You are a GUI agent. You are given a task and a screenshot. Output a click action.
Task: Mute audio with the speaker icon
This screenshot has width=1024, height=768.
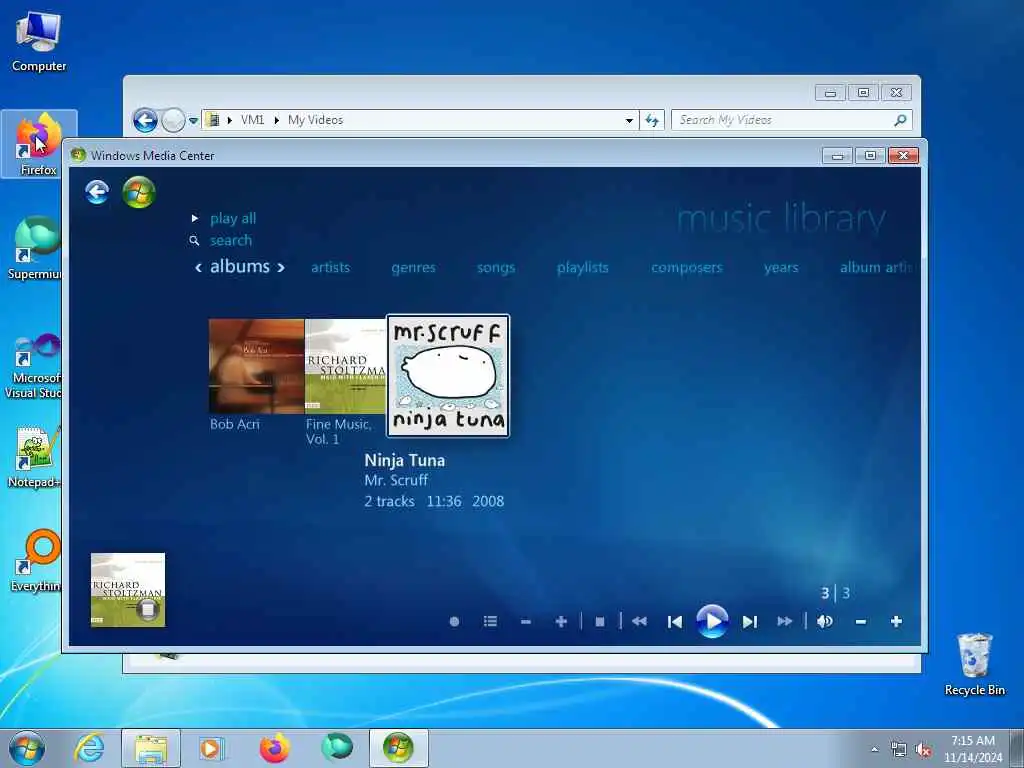point(825,621)
